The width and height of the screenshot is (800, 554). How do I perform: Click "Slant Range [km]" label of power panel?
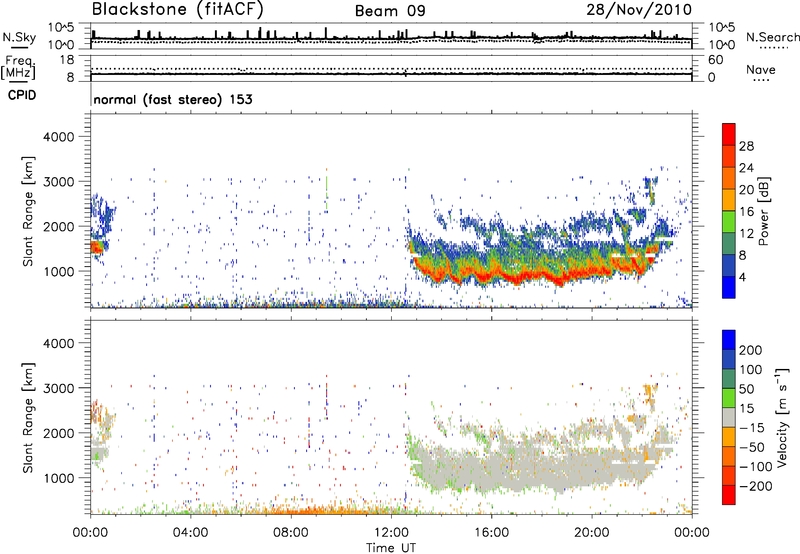pyautogui.click(x=28, y=211)
